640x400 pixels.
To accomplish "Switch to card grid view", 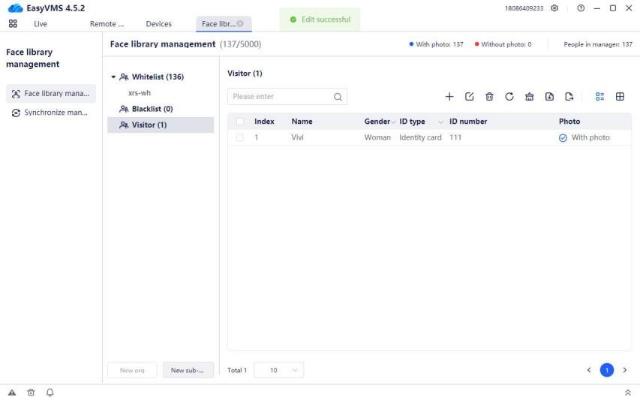I will (620, 97).
